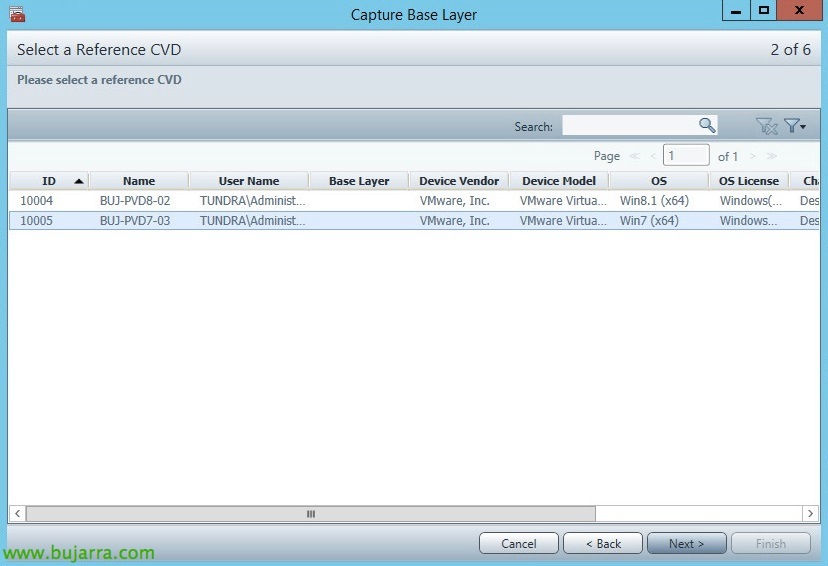
Task: Click the page number box
Action: pos(686,155)
